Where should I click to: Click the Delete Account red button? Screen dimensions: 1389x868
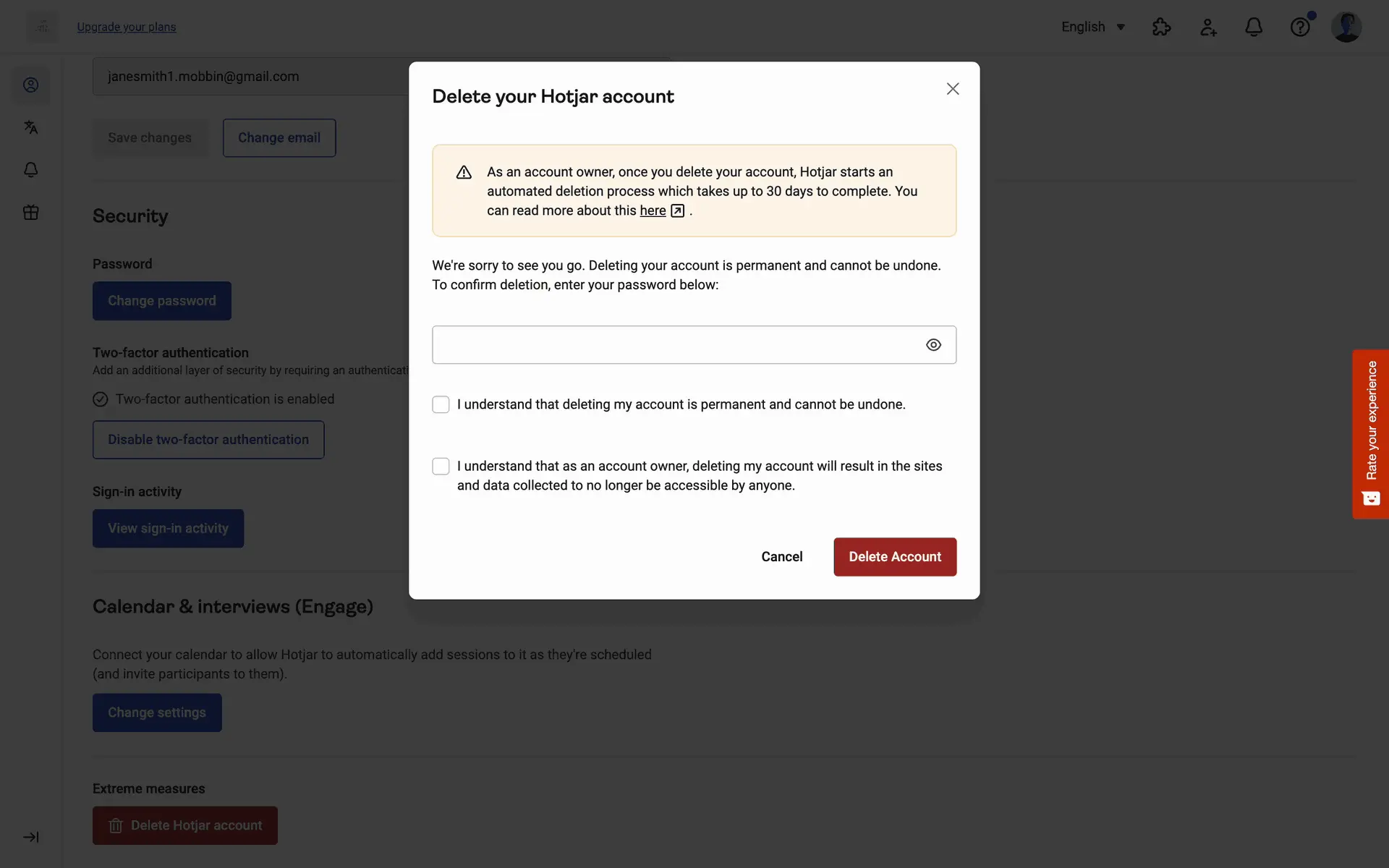895,557
